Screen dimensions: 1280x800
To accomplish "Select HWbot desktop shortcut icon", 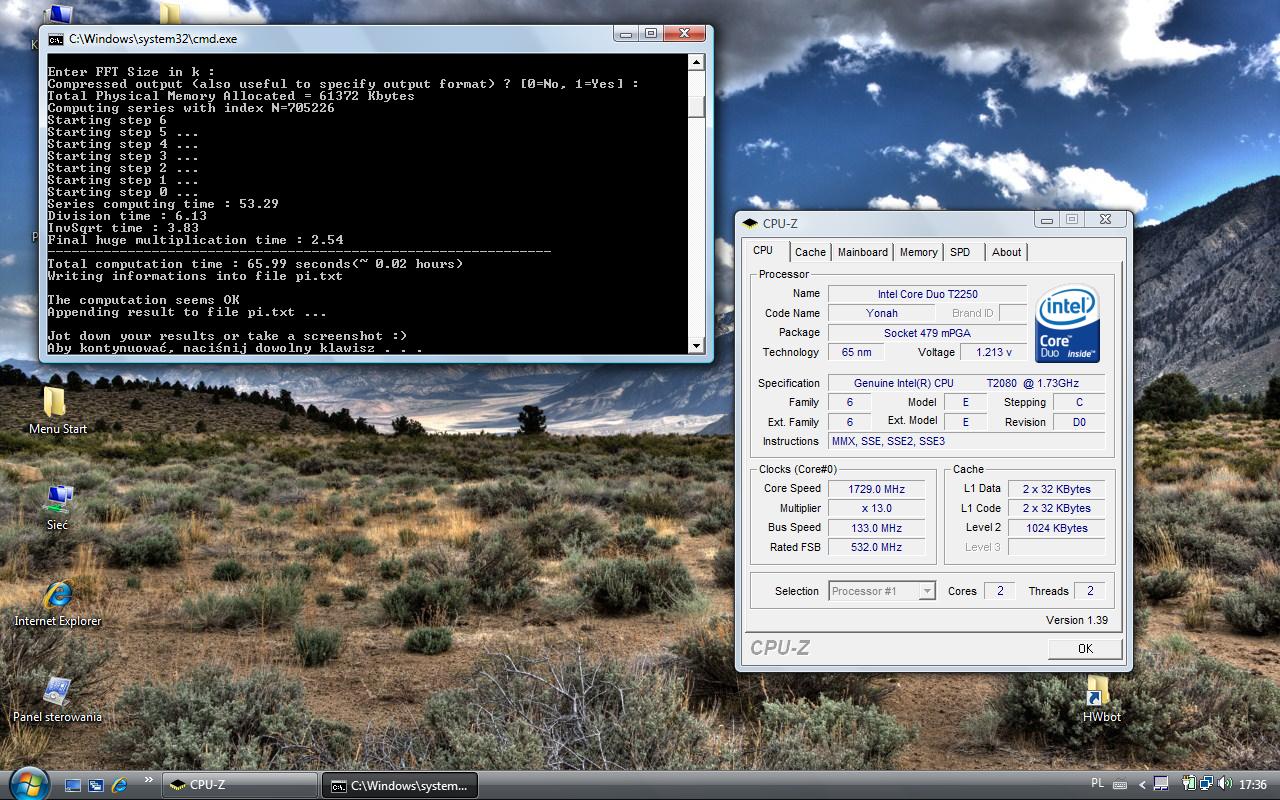I will pyautogui.click(x=1098, y=690).
